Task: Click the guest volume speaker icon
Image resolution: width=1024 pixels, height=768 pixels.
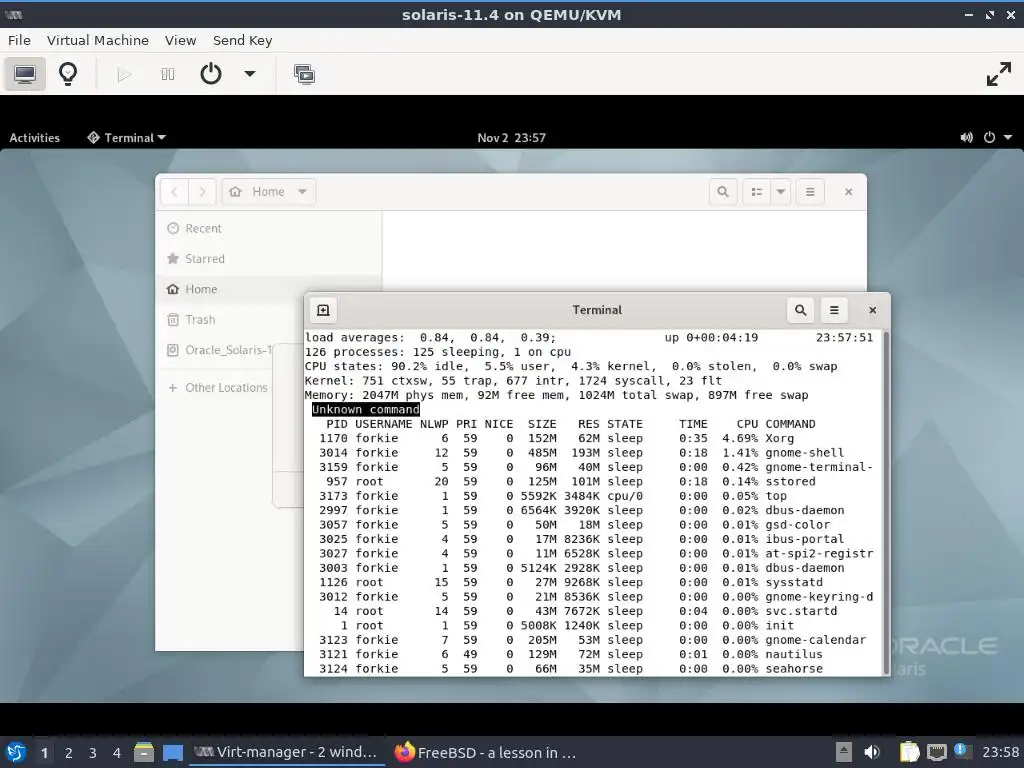Action: [x=967, y=138]
